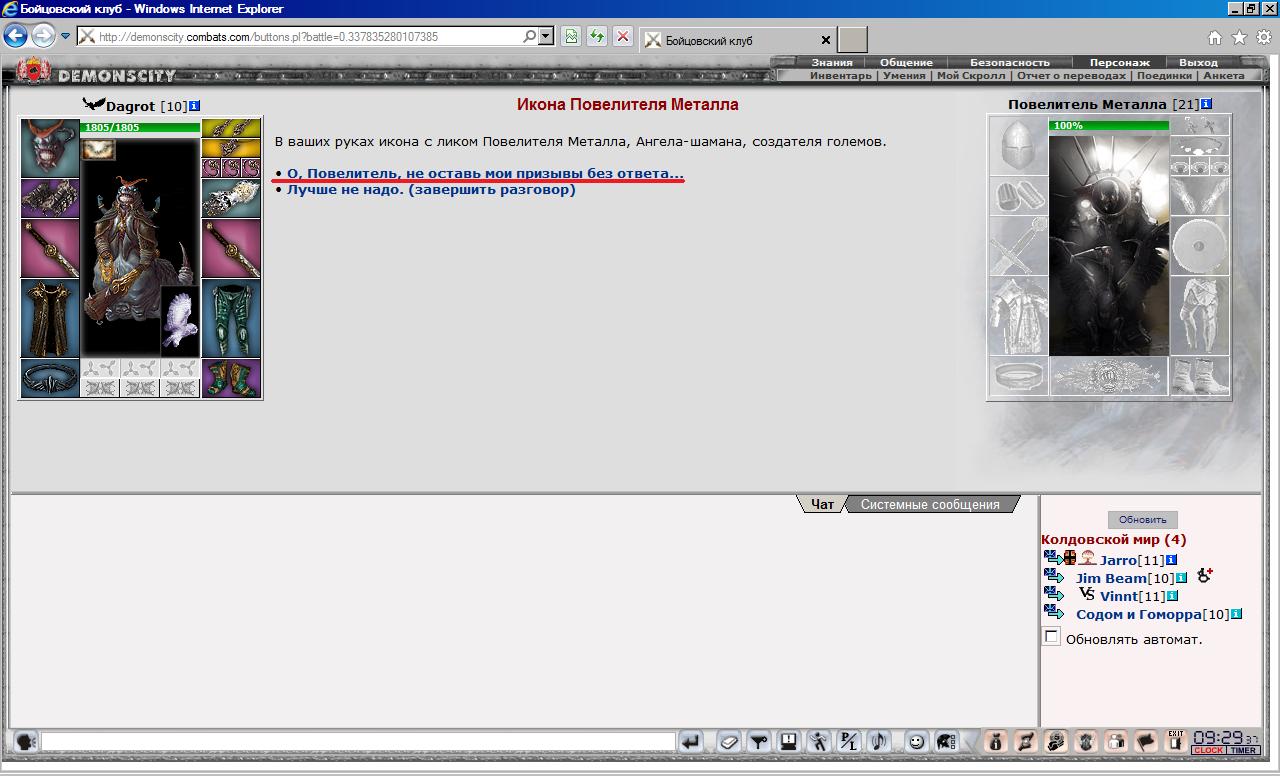Enable the Обновлять автомат. checkbox
Viewport: 1280px width, 777px height.
point(1051,637)
